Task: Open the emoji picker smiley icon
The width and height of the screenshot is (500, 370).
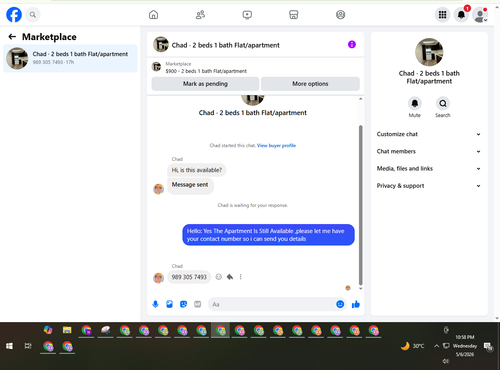Action: (x=340, y=304)
